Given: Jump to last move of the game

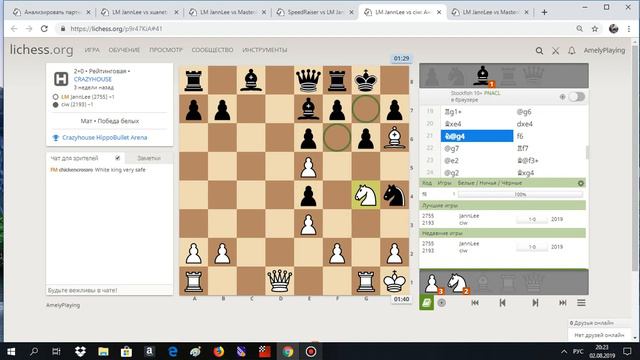Looking at the screenshot, I should [x=562, y=303].
